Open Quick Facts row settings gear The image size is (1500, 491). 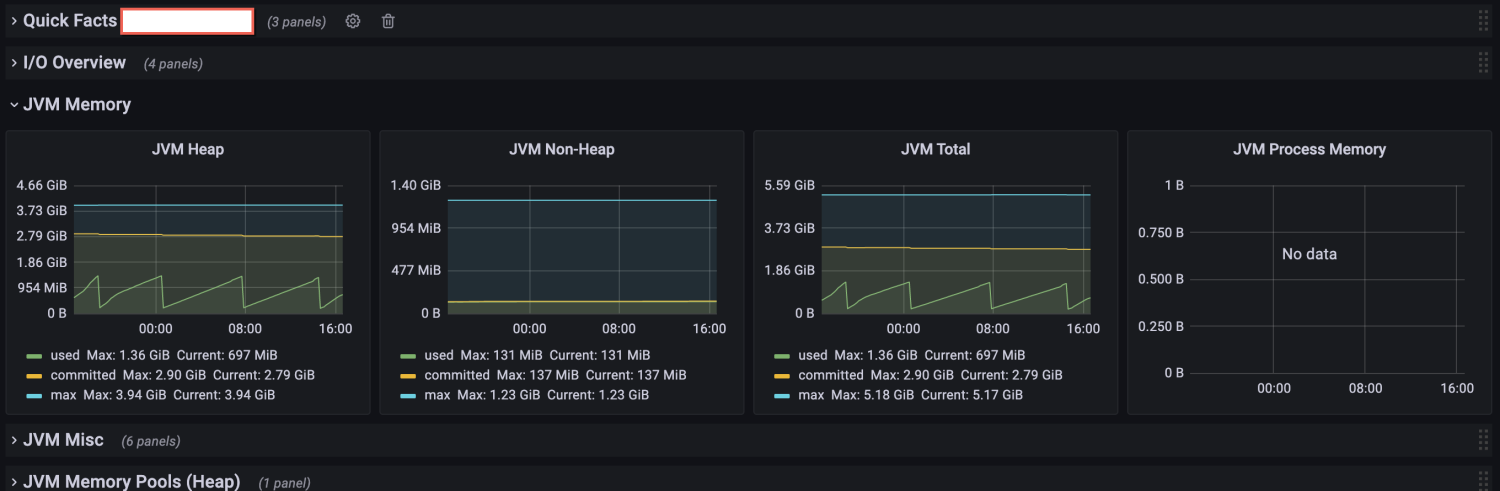[353, 21]
